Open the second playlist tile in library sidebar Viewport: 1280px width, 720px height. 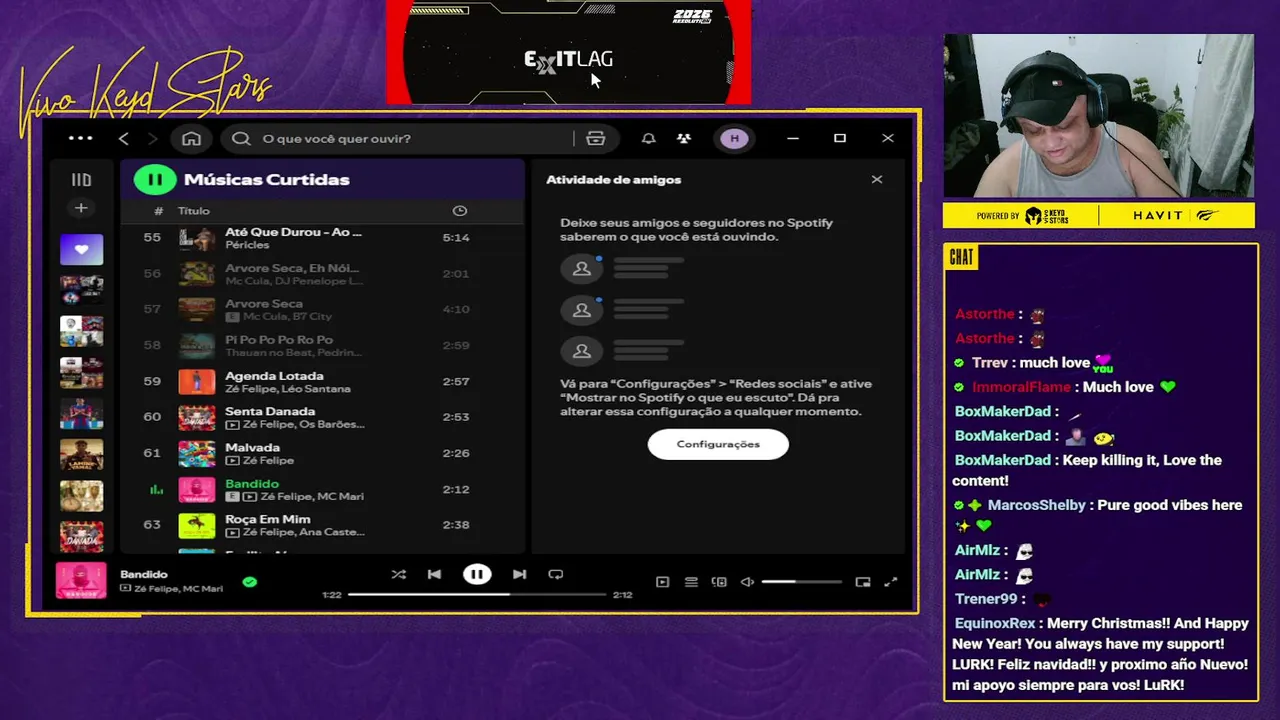81,290
